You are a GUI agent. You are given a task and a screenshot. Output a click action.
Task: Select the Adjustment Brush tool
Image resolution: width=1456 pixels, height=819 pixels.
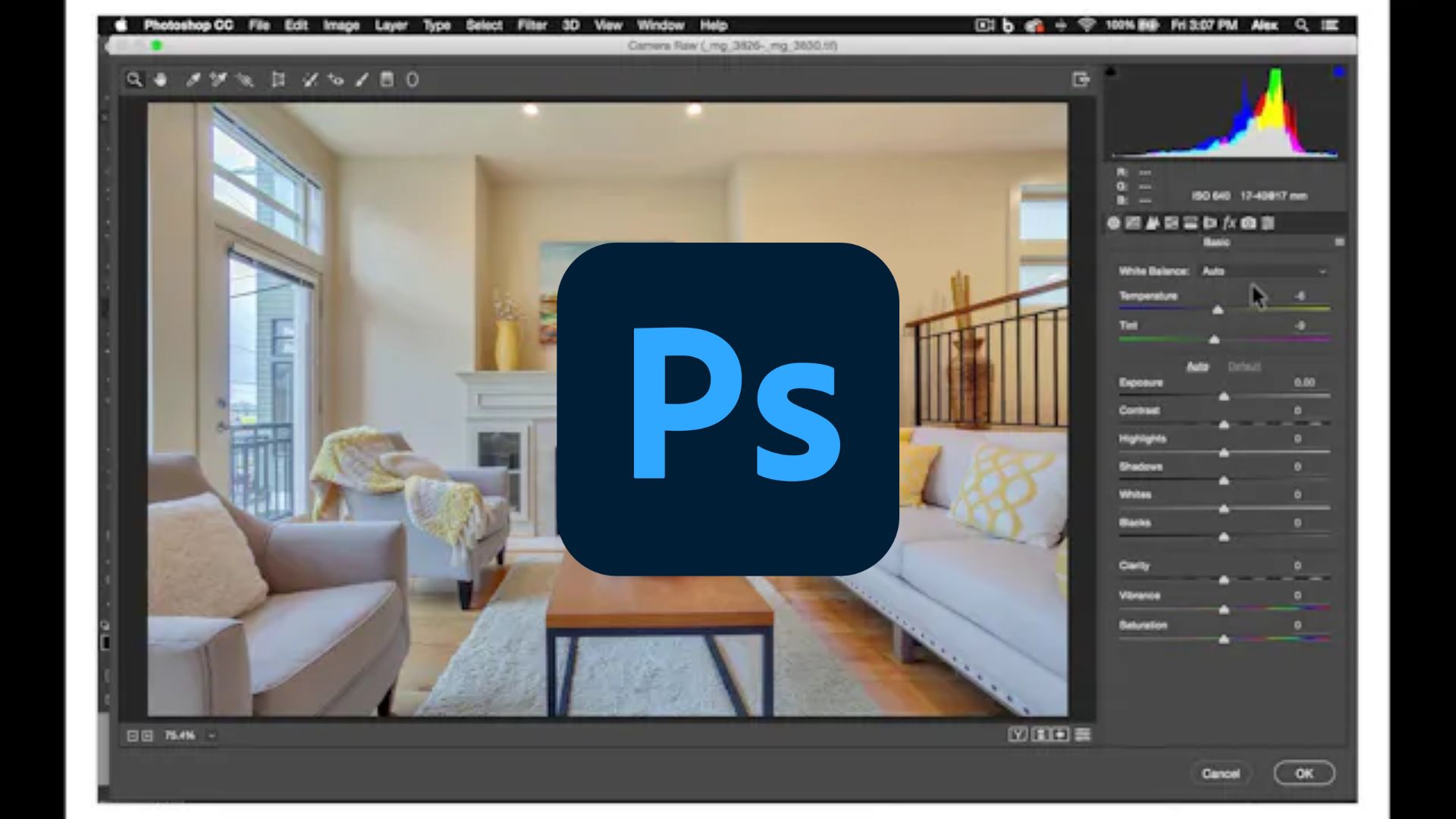(x=361, y=80)
